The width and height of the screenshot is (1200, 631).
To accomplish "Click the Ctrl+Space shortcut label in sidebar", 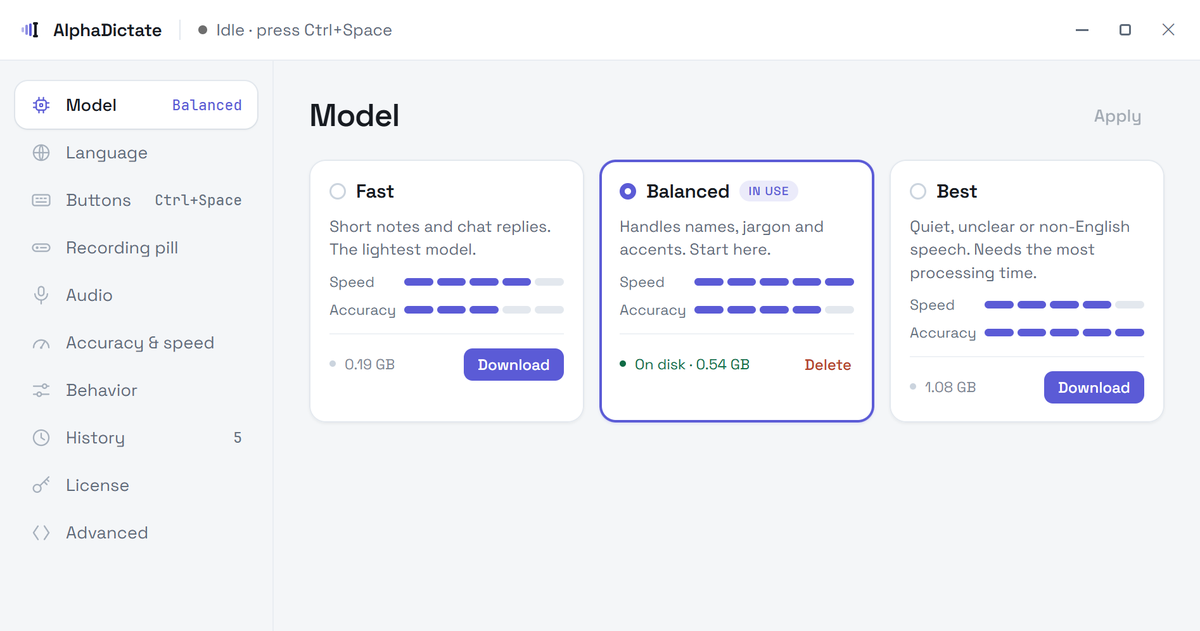I will coord(198,200).
